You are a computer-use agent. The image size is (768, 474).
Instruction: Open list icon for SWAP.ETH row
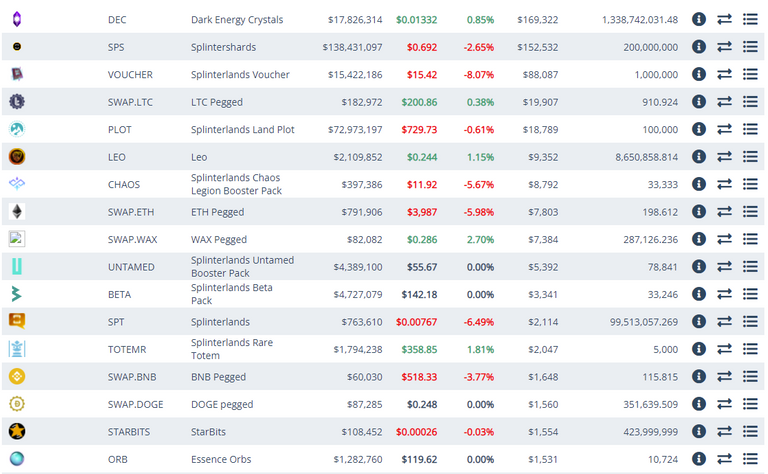(x=750, y=212)
